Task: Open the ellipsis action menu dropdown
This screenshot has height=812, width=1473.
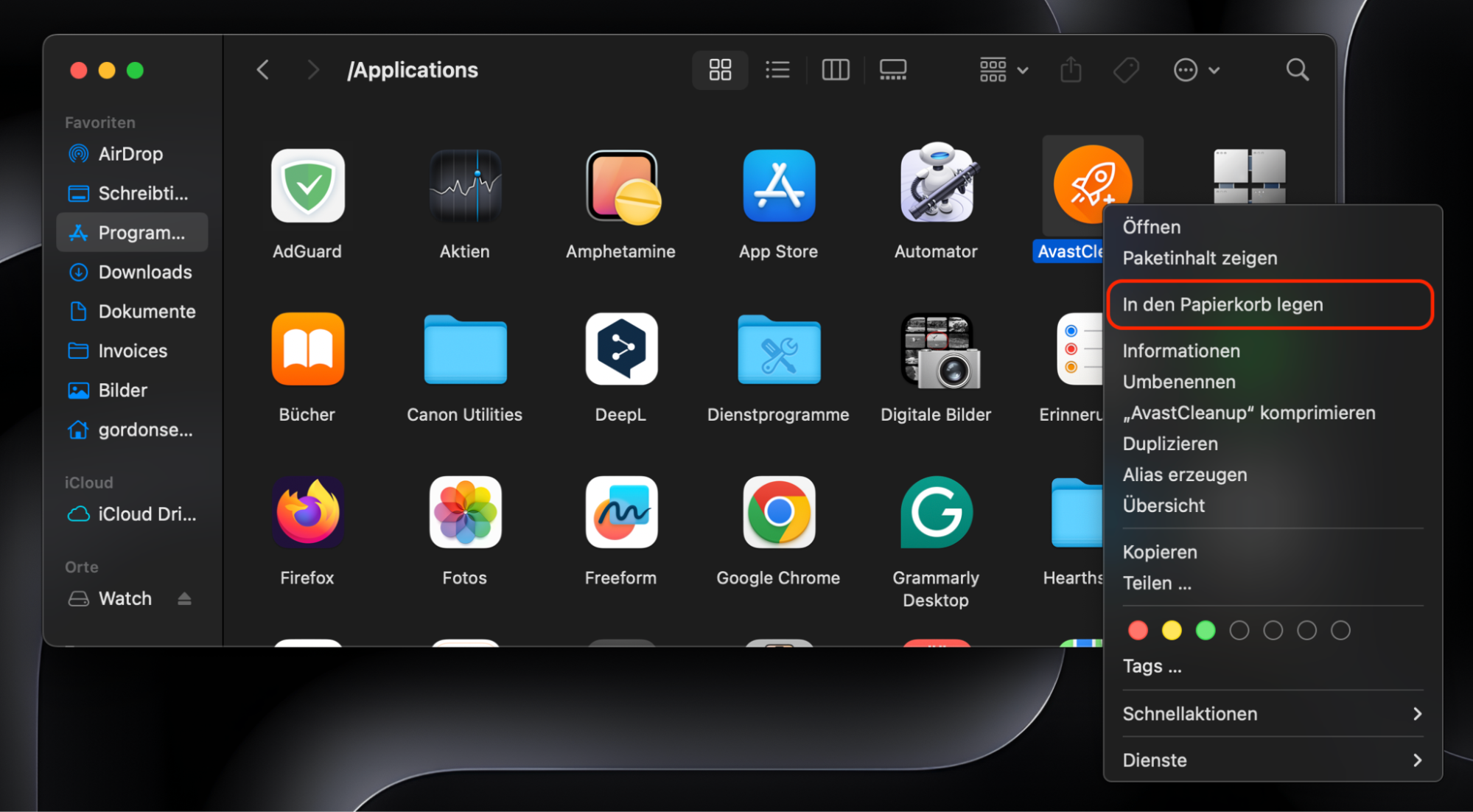Action: click(1196, 70)
